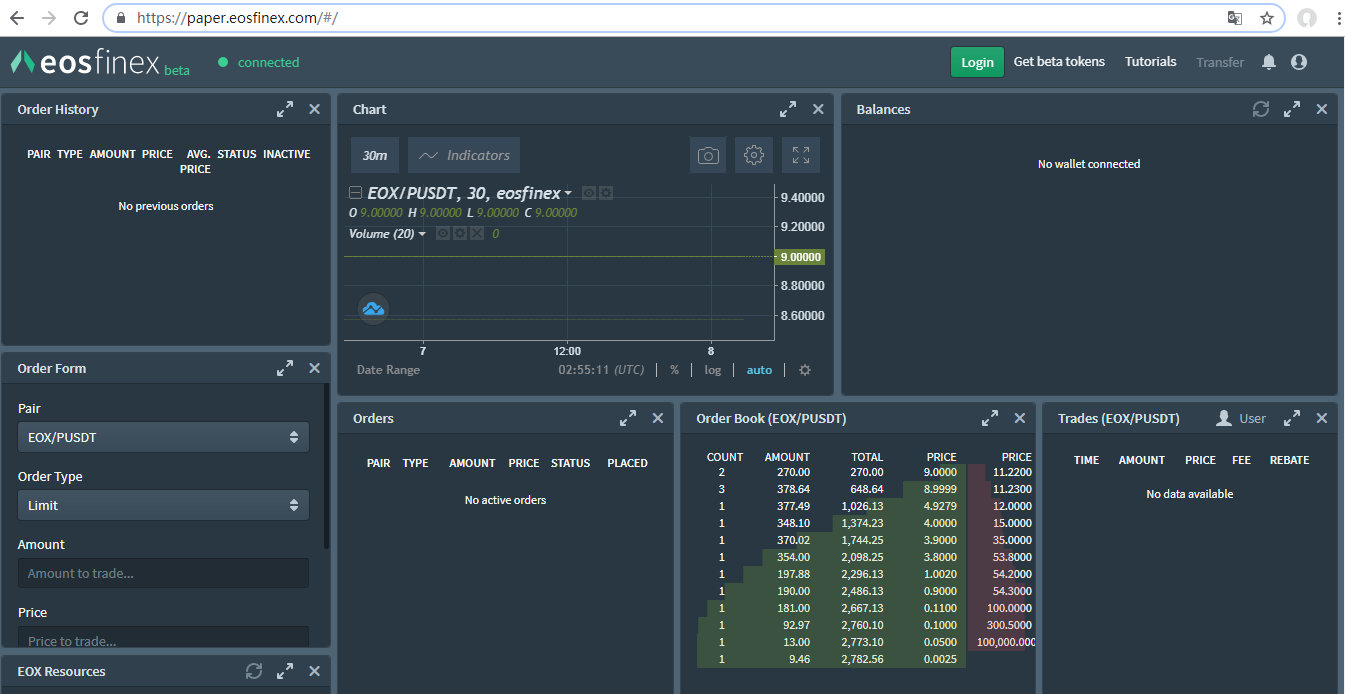This screenshot has width=1345, height=694.
Task: Select ask price 35.0000 in order book
Action: pos(1012,540)
